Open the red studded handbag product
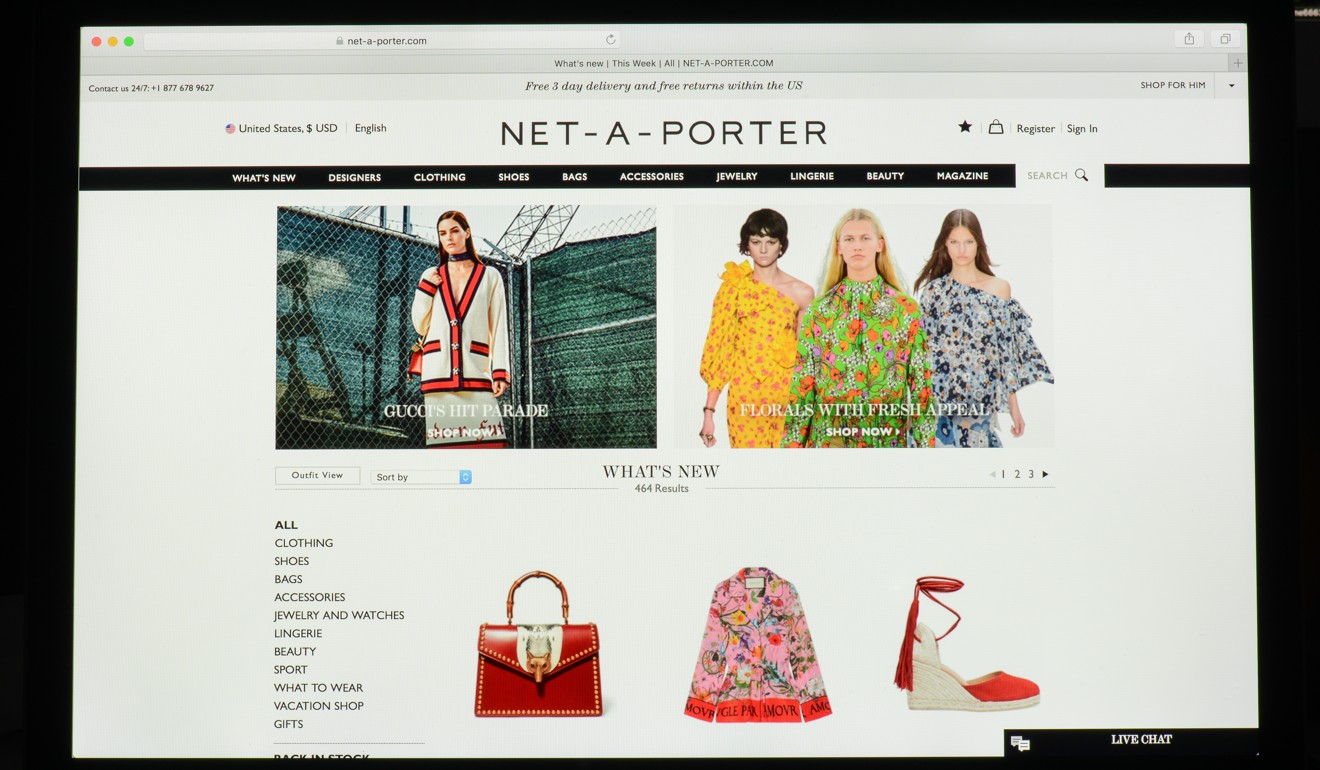 point(540,645)
